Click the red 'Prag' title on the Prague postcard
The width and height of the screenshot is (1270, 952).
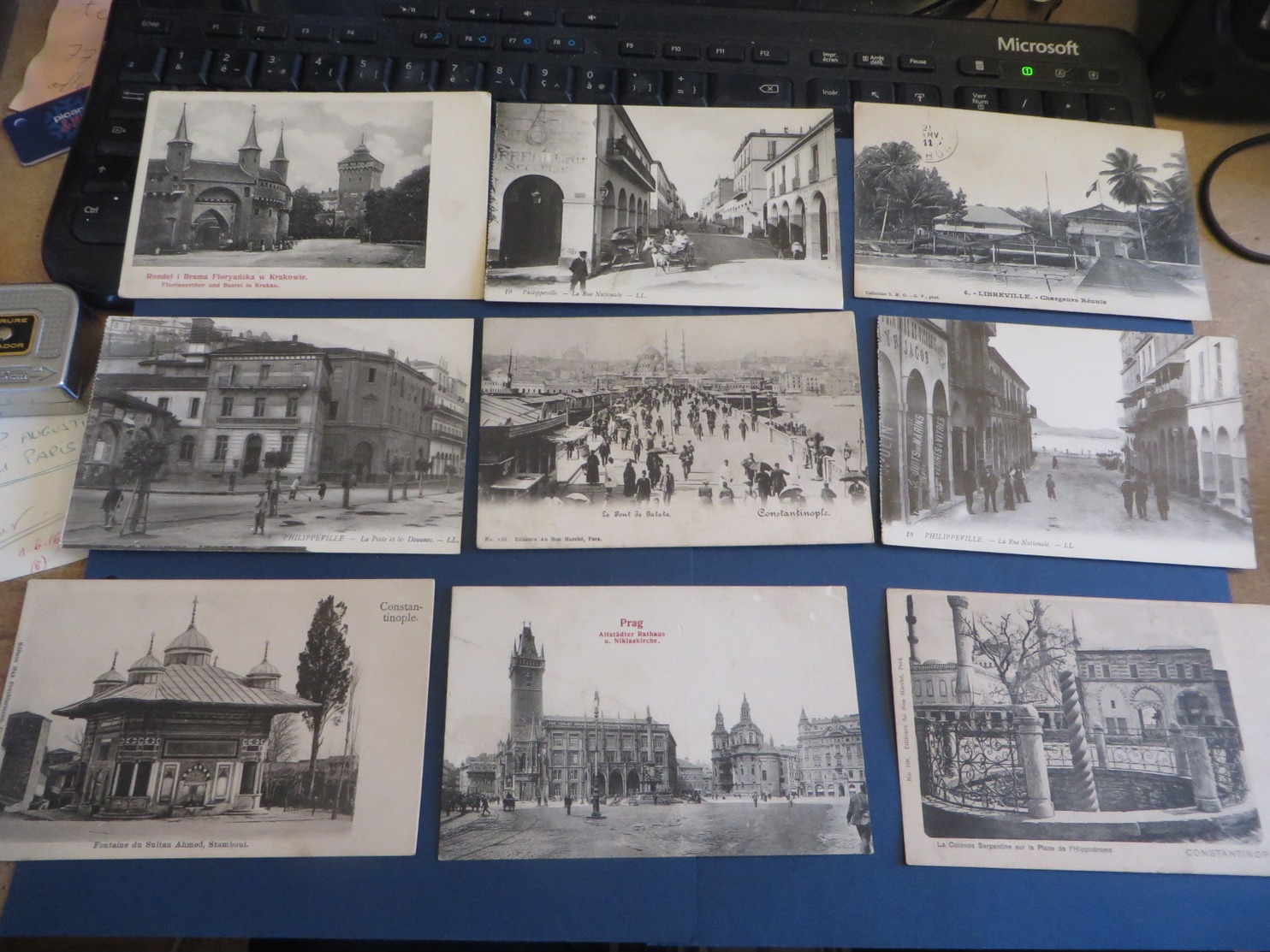pyautogui.click(x=630, y=623)
